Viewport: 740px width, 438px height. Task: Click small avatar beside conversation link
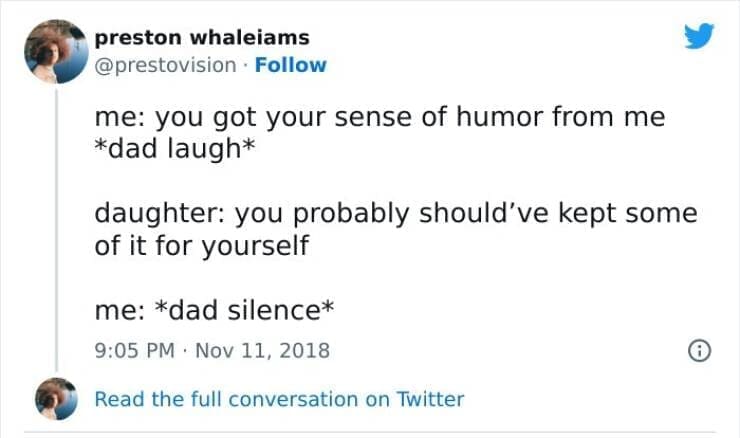click(x=56, y=399)
